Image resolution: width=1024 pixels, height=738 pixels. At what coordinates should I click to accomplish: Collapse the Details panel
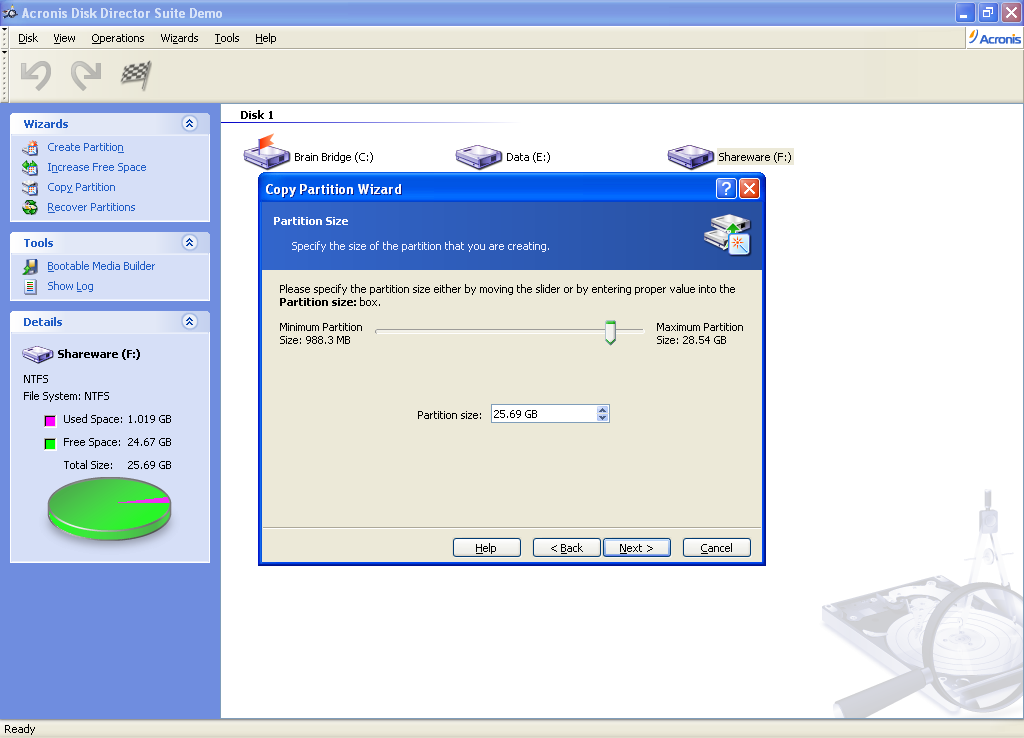(189, 321)
